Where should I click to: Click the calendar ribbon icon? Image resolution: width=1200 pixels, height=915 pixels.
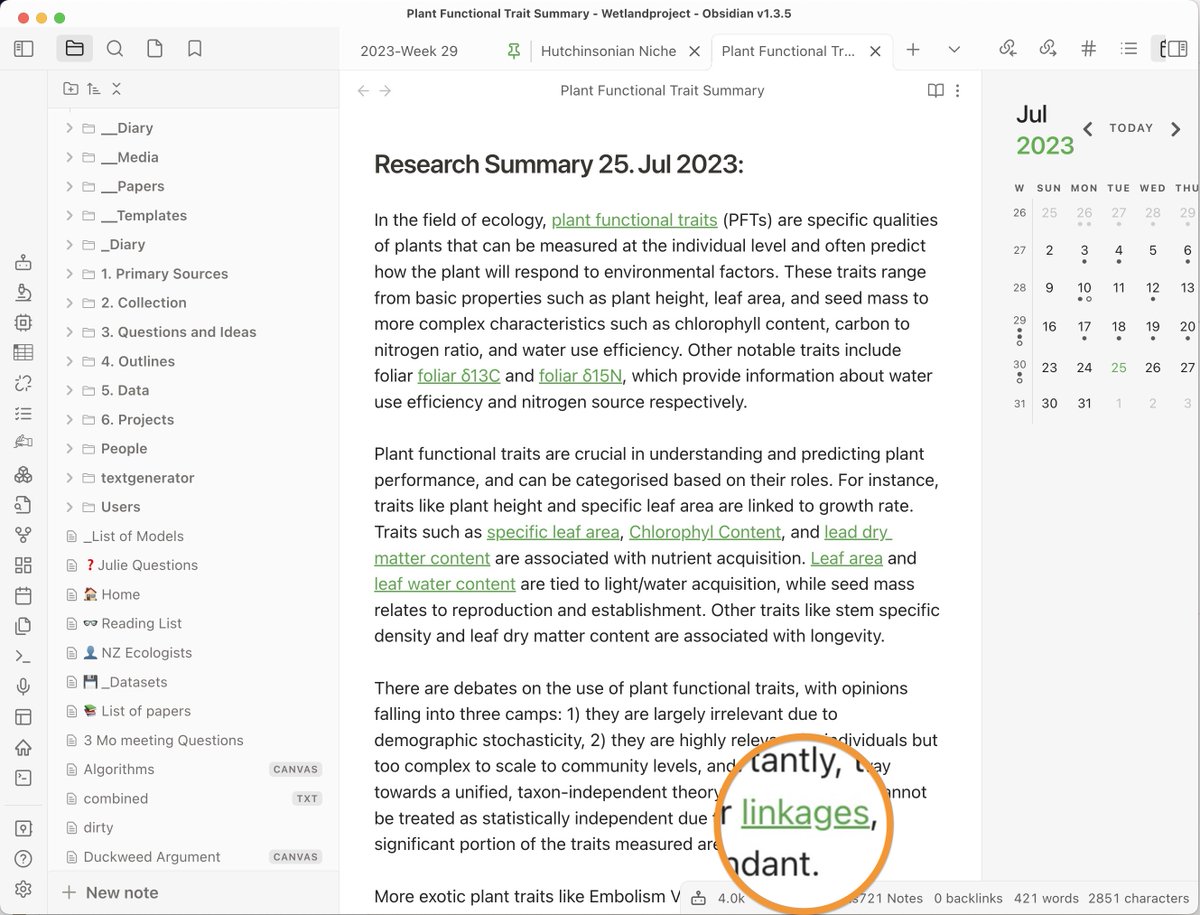[24, 596]
